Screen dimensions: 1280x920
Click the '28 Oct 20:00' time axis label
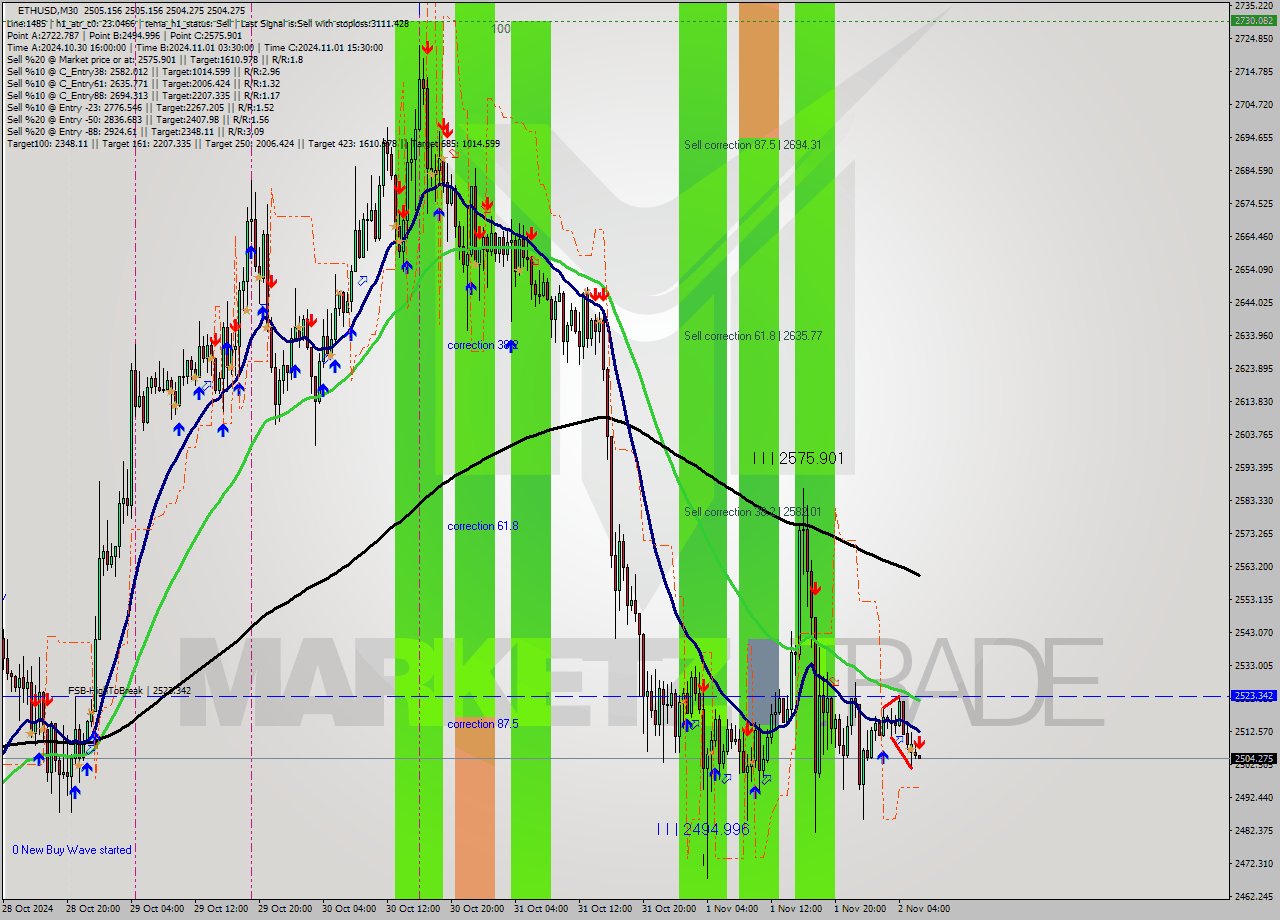tap(93, 909)
